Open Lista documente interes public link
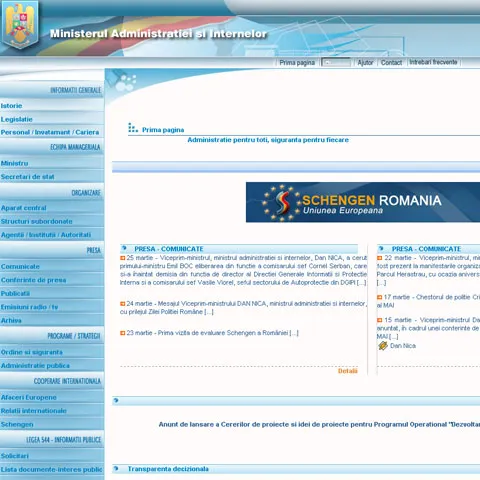480x480 pixels. point(52,469)
